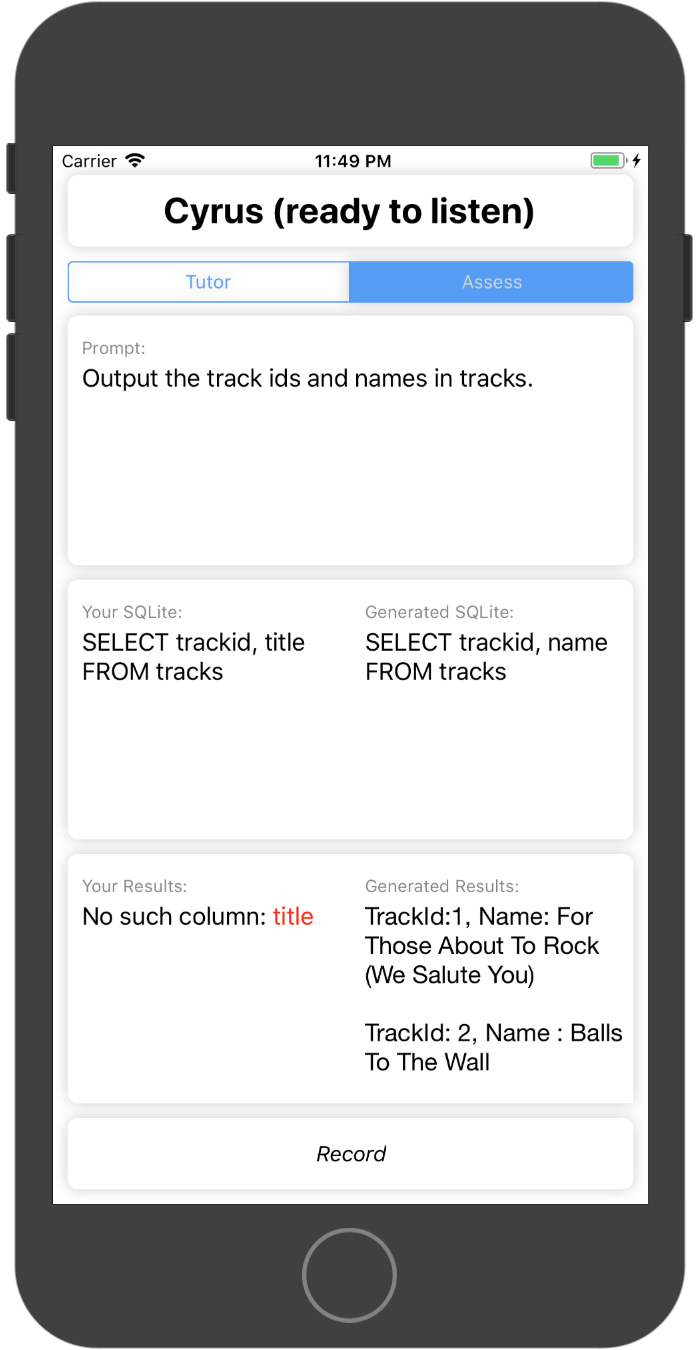The height and width of the screenshot is (1350, 700).
Task: Tap the Carrier label in status bar
Action: tap(89, 161)
